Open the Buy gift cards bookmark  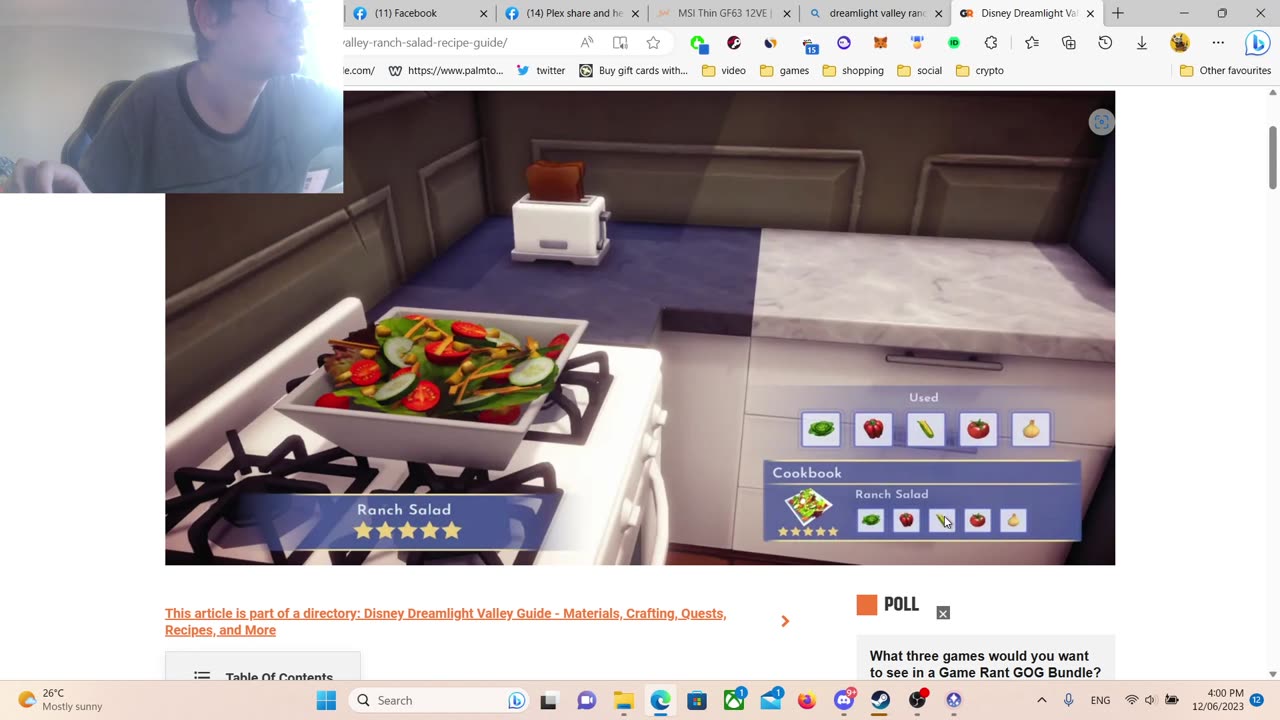(634, 71)
